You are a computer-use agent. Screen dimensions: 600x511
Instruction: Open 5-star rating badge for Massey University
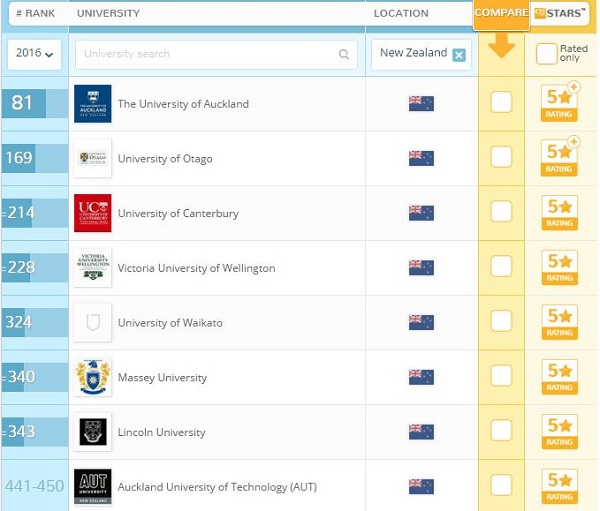coord(559,377)
